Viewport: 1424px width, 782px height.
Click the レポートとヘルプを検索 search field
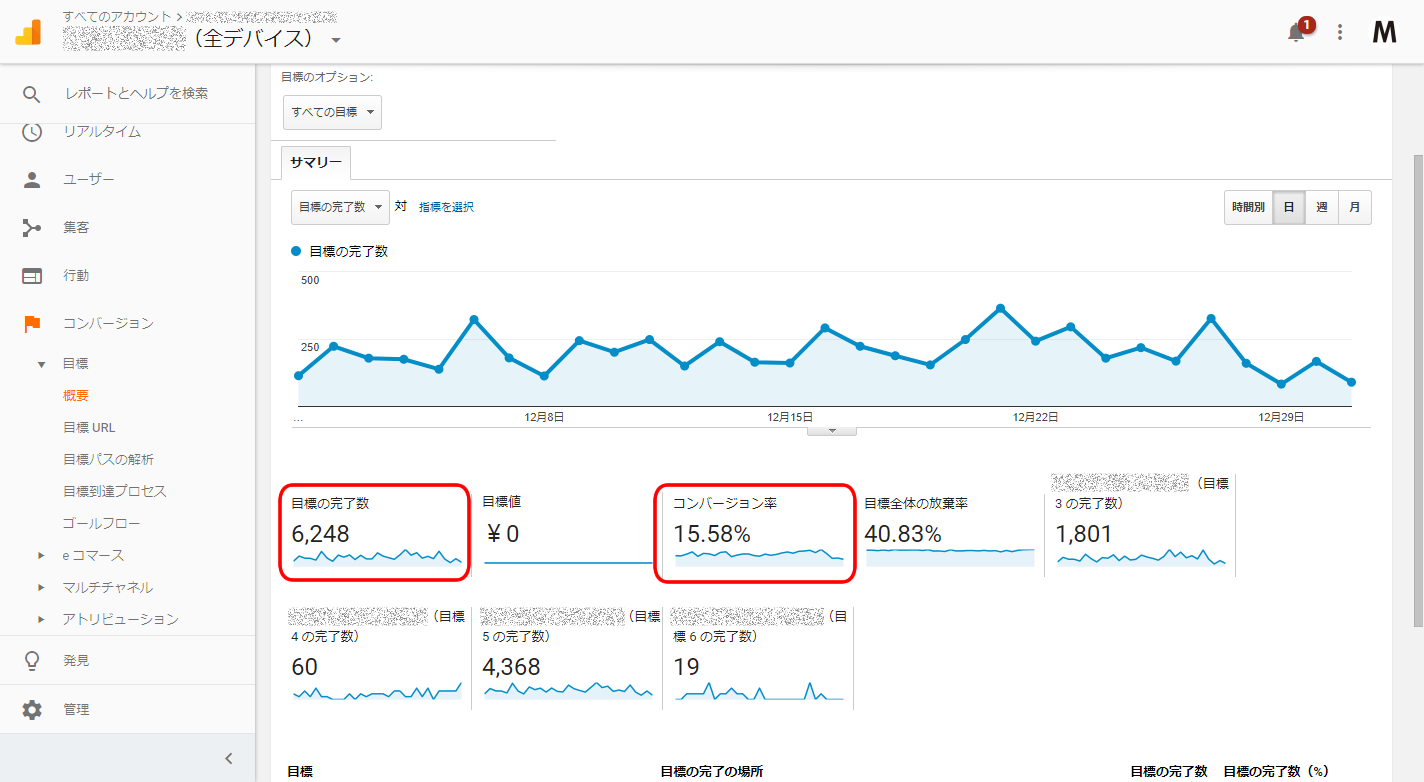136,93
